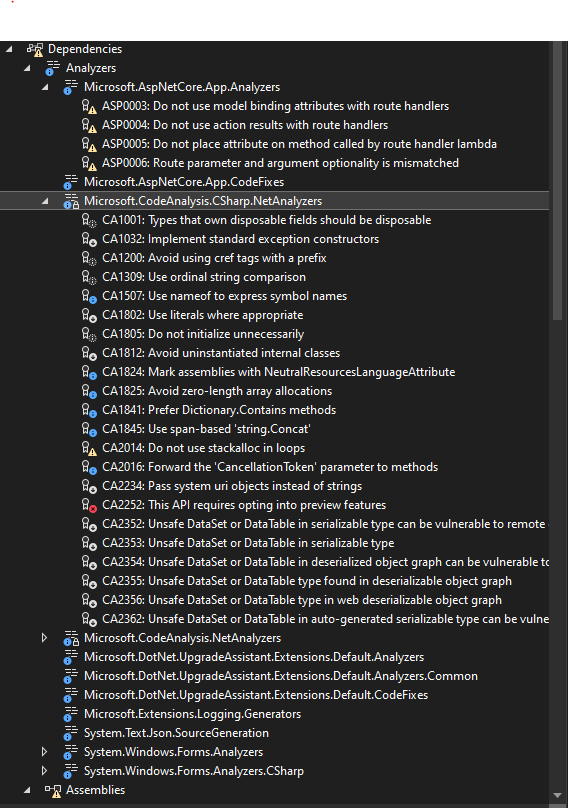Collapse Microsoft.AspNetCore.App.Analyzers node
The width and height of the screenshot is (568, 808).
(45, 88)
